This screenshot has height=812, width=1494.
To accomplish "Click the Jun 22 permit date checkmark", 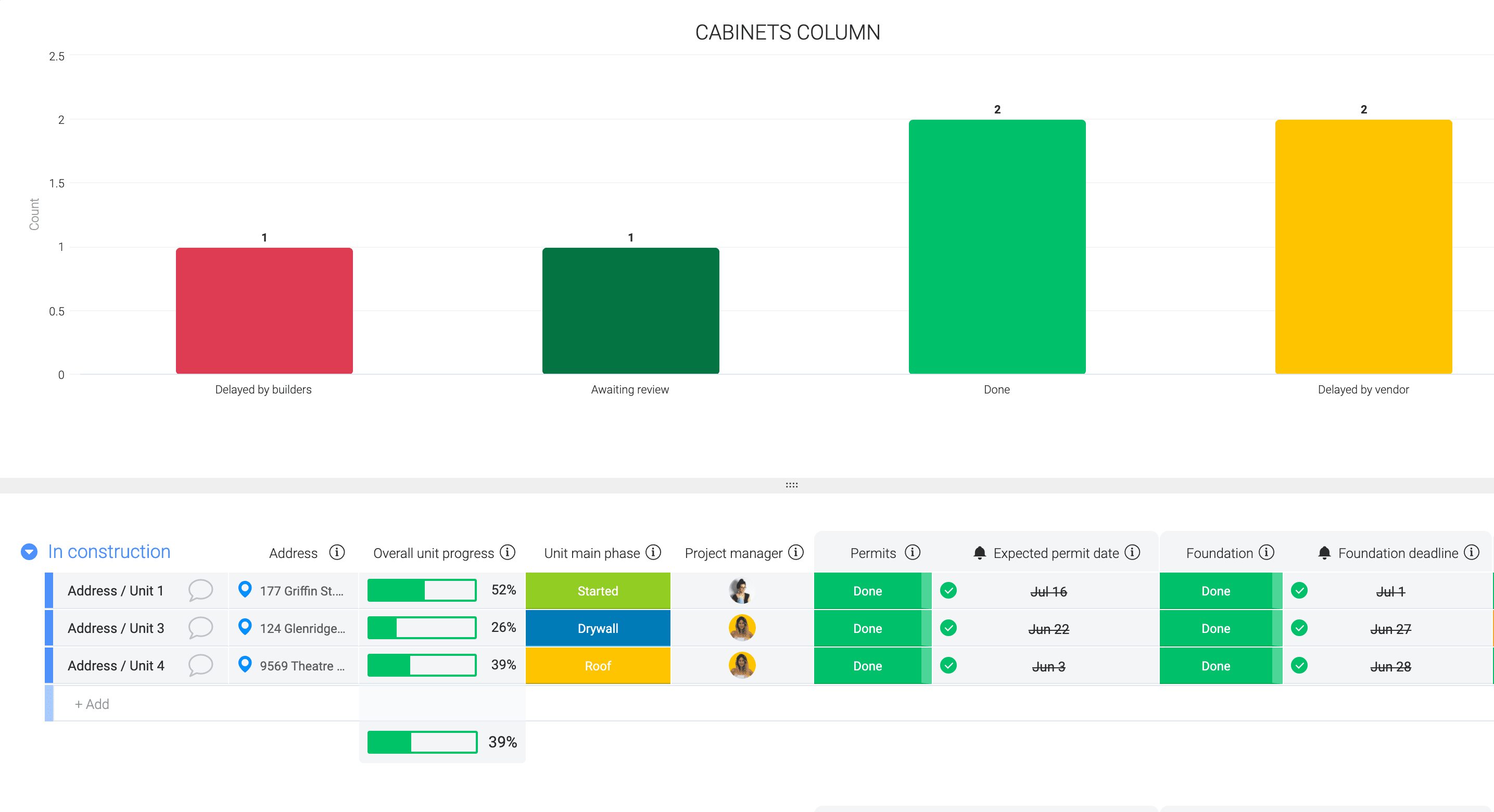I will (949, 628).
